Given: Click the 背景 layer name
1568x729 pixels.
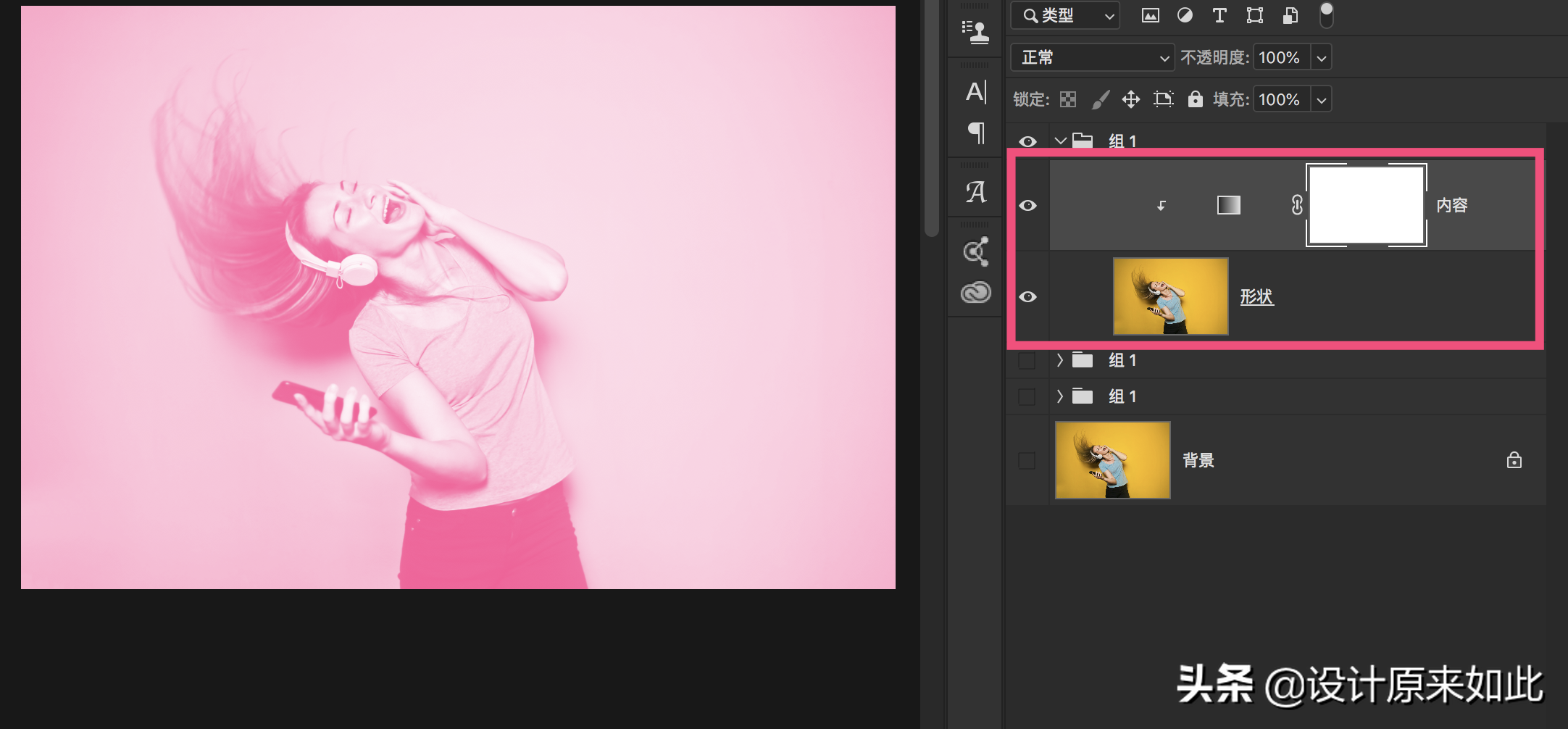Looking at the screenshot, I should point(1198,460).
